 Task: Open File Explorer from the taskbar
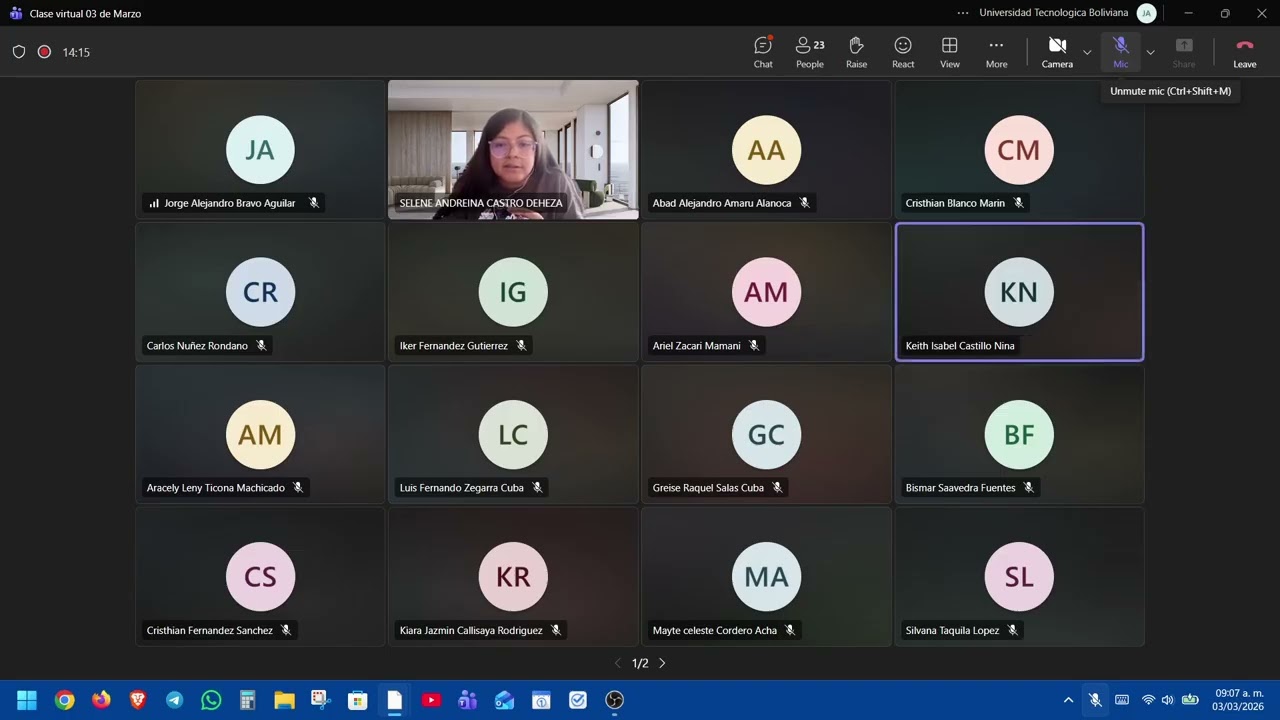284,700
